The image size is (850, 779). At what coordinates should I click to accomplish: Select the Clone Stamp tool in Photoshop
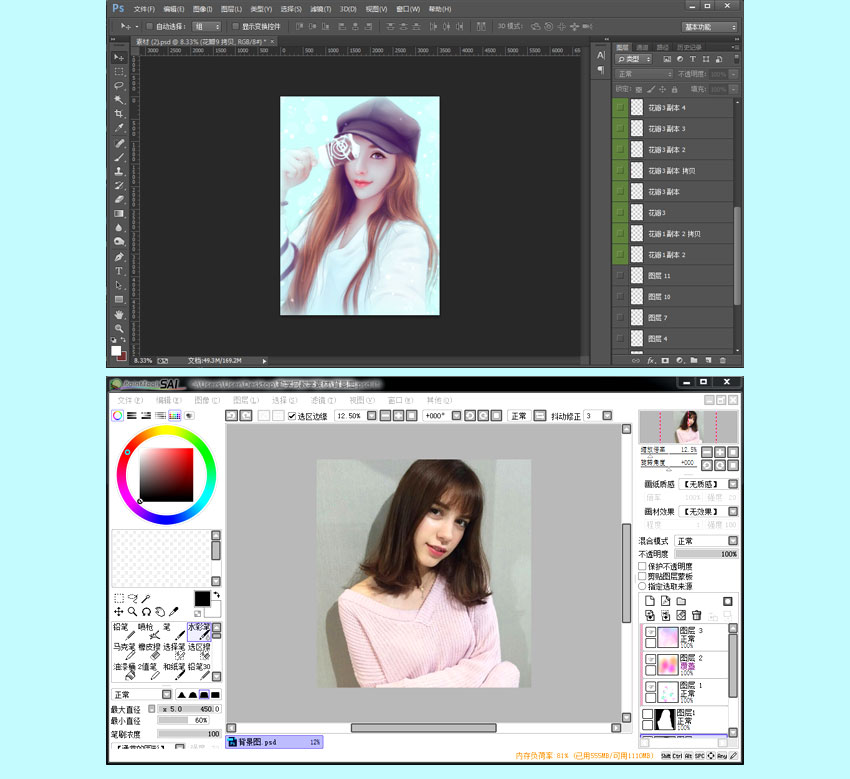119,171
